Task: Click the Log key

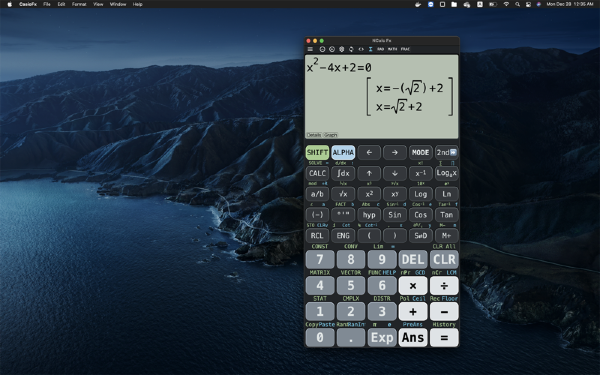Action: [x=421, y=194]
